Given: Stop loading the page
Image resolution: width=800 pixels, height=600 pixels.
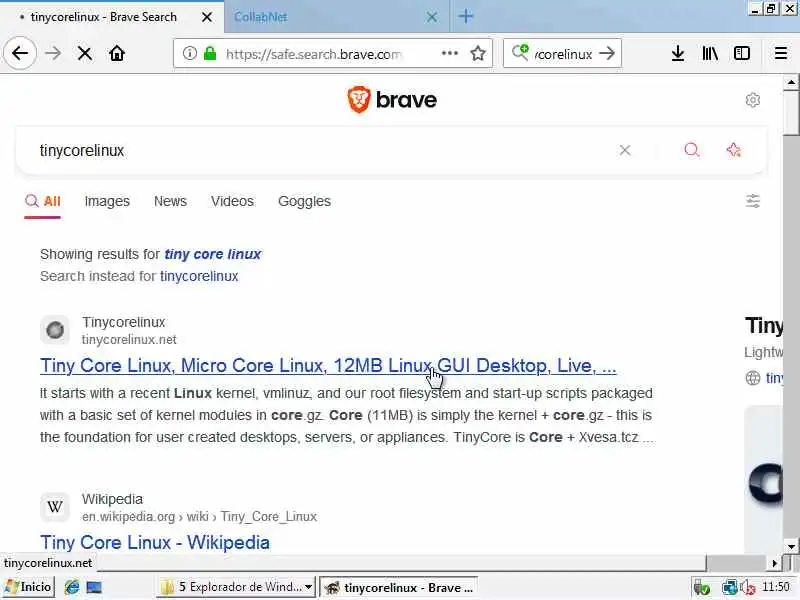Looking at the screenshot, I should [x=85, y=54].
